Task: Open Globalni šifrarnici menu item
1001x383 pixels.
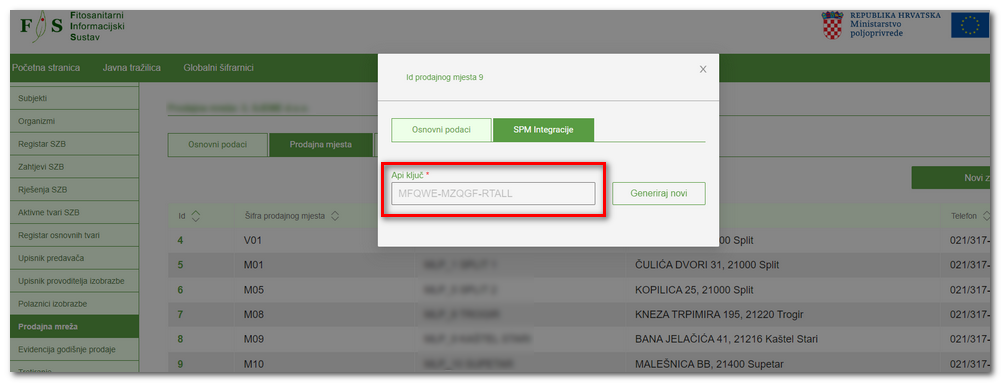Action: 218,68
